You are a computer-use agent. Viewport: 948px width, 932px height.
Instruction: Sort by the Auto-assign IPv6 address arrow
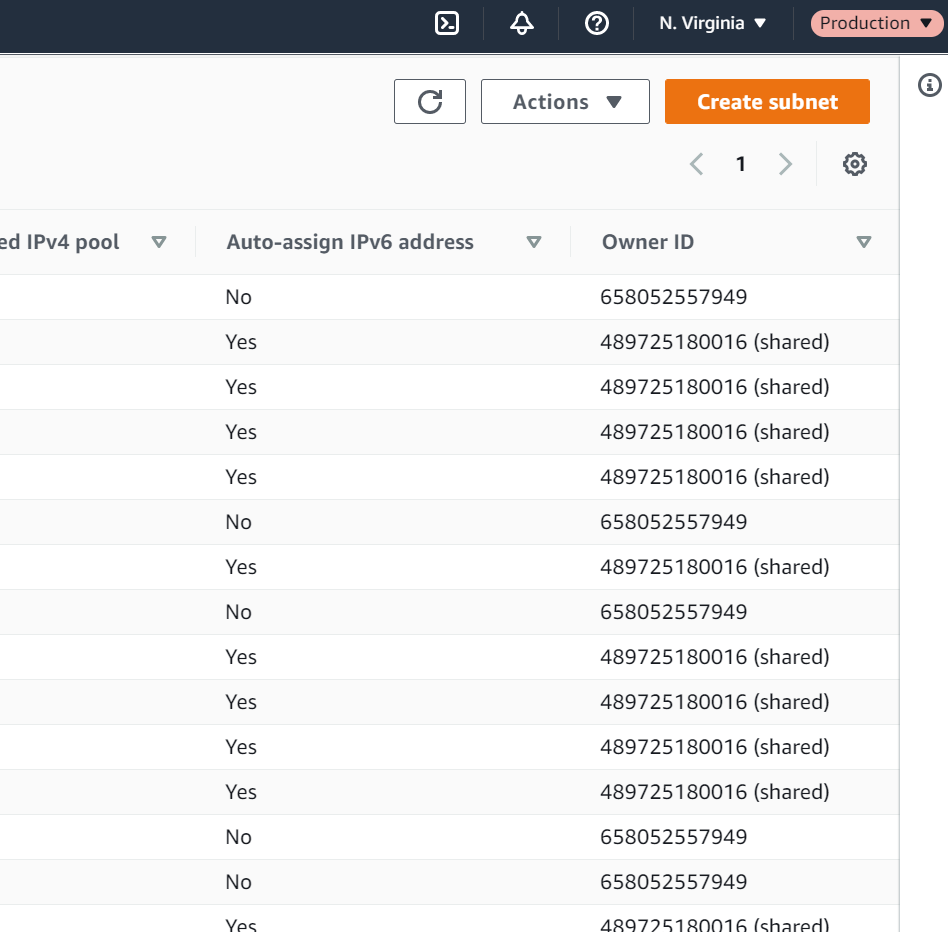coord(533,242)
